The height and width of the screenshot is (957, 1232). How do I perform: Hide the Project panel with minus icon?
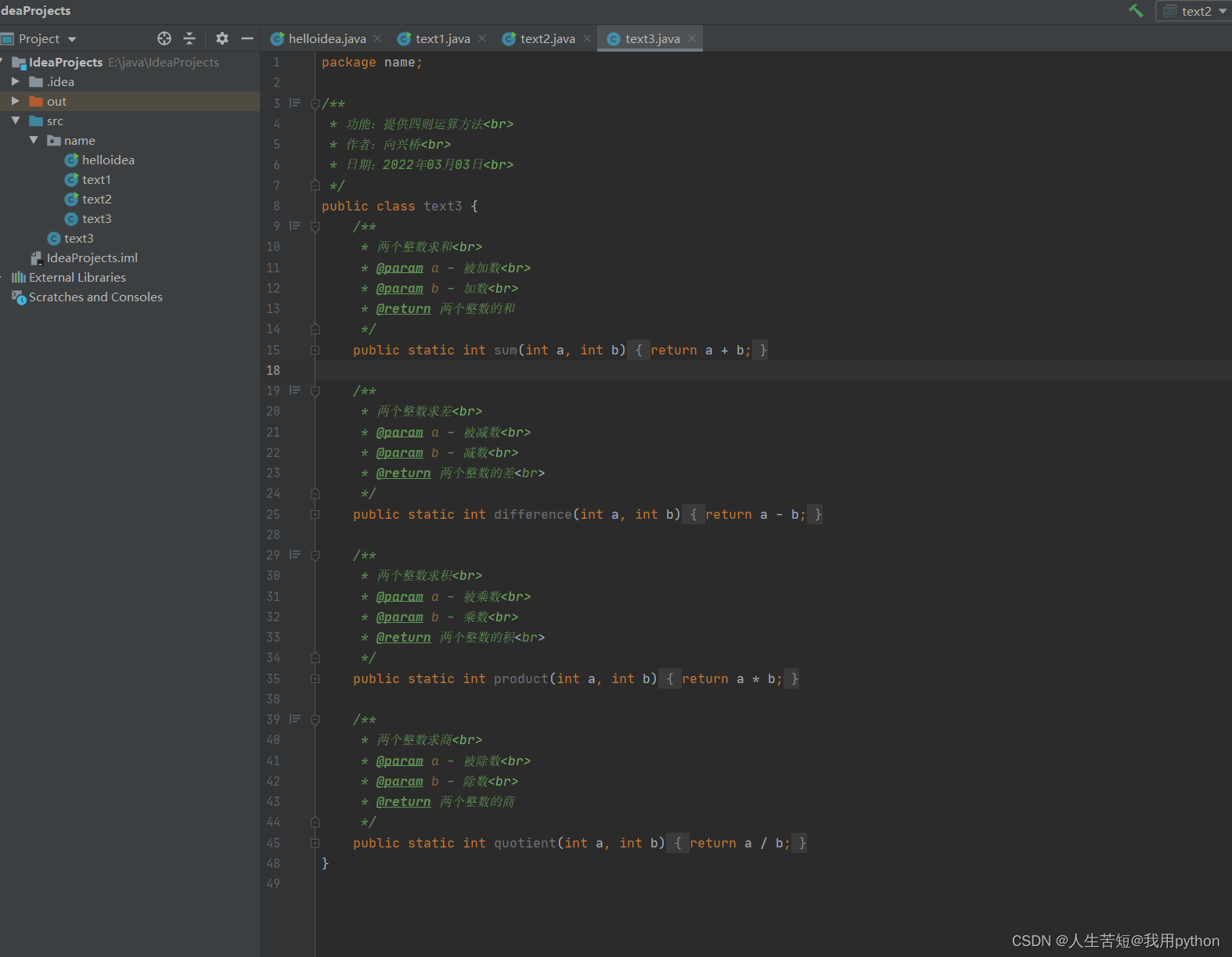click(247, 38)
